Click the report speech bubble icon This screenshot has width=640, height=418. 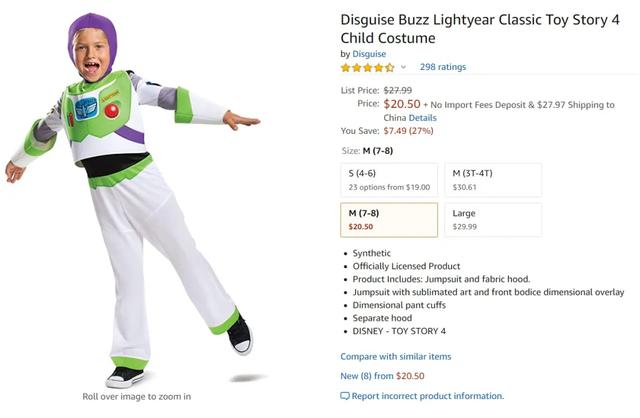coord(345,396)
